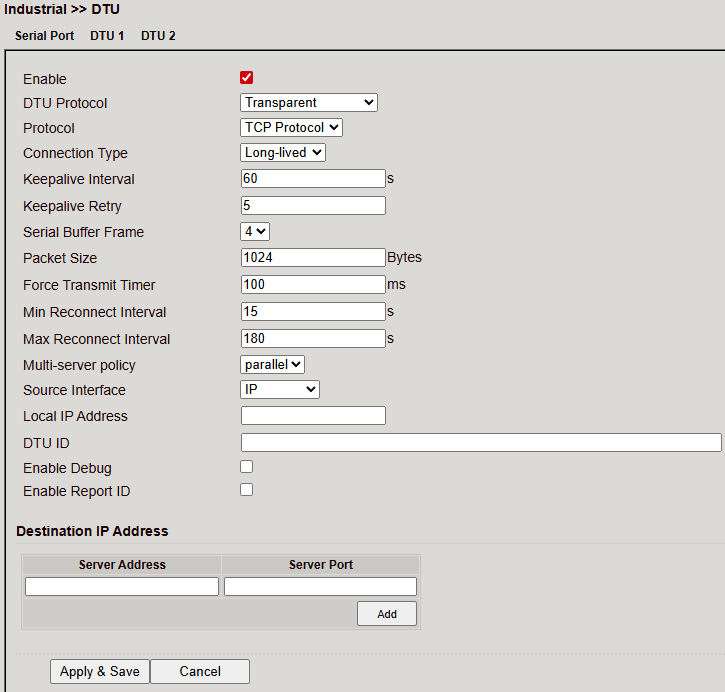Go to the DTU 2 tab
725x692 pixels.
(158, 35)
